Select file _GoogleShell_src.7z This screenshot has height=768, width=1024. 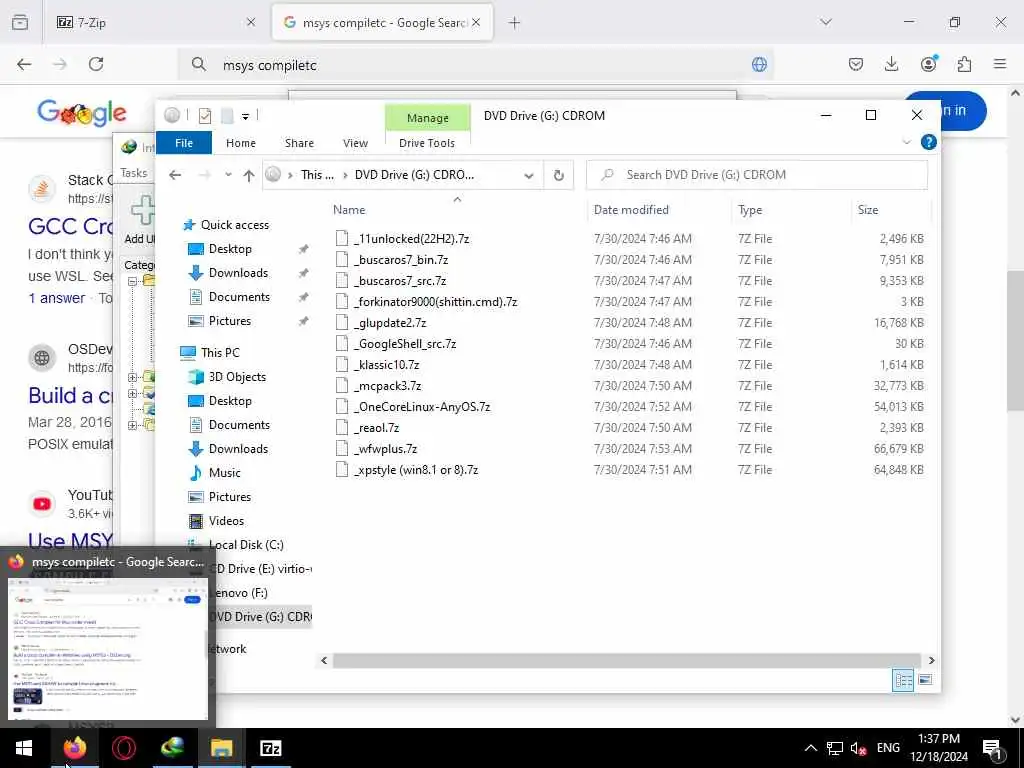point(405,344)
